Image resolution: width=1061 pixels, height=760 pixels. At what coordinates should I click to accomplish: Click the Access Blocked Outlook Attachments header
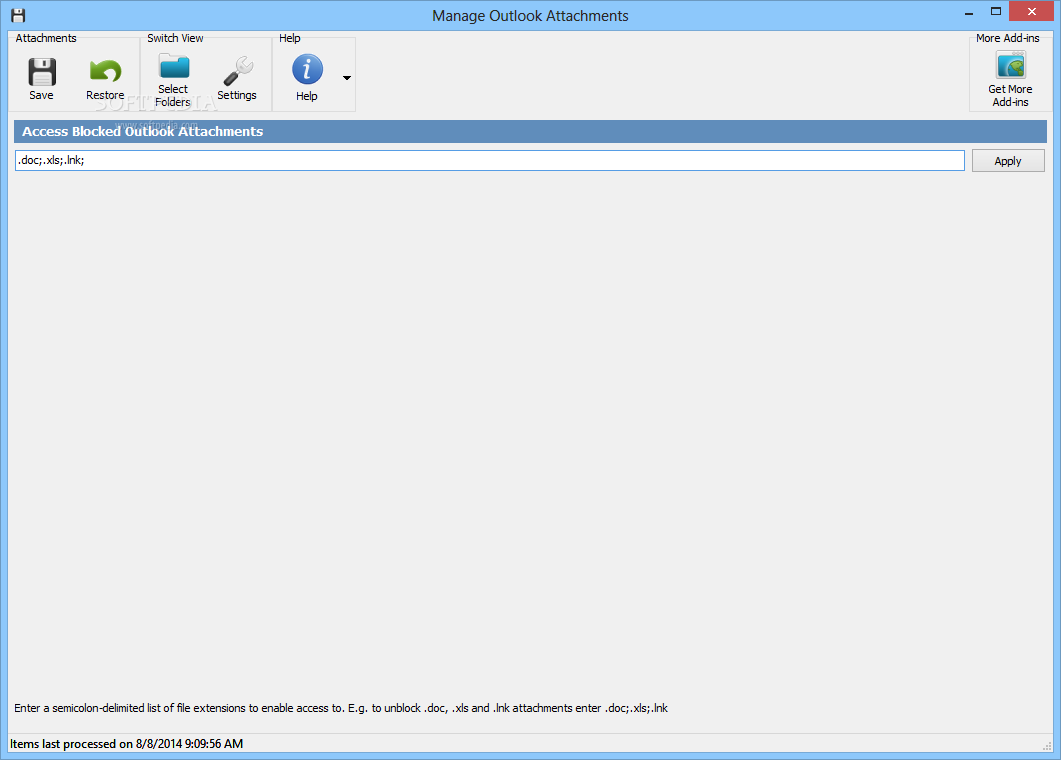(530, 131)
